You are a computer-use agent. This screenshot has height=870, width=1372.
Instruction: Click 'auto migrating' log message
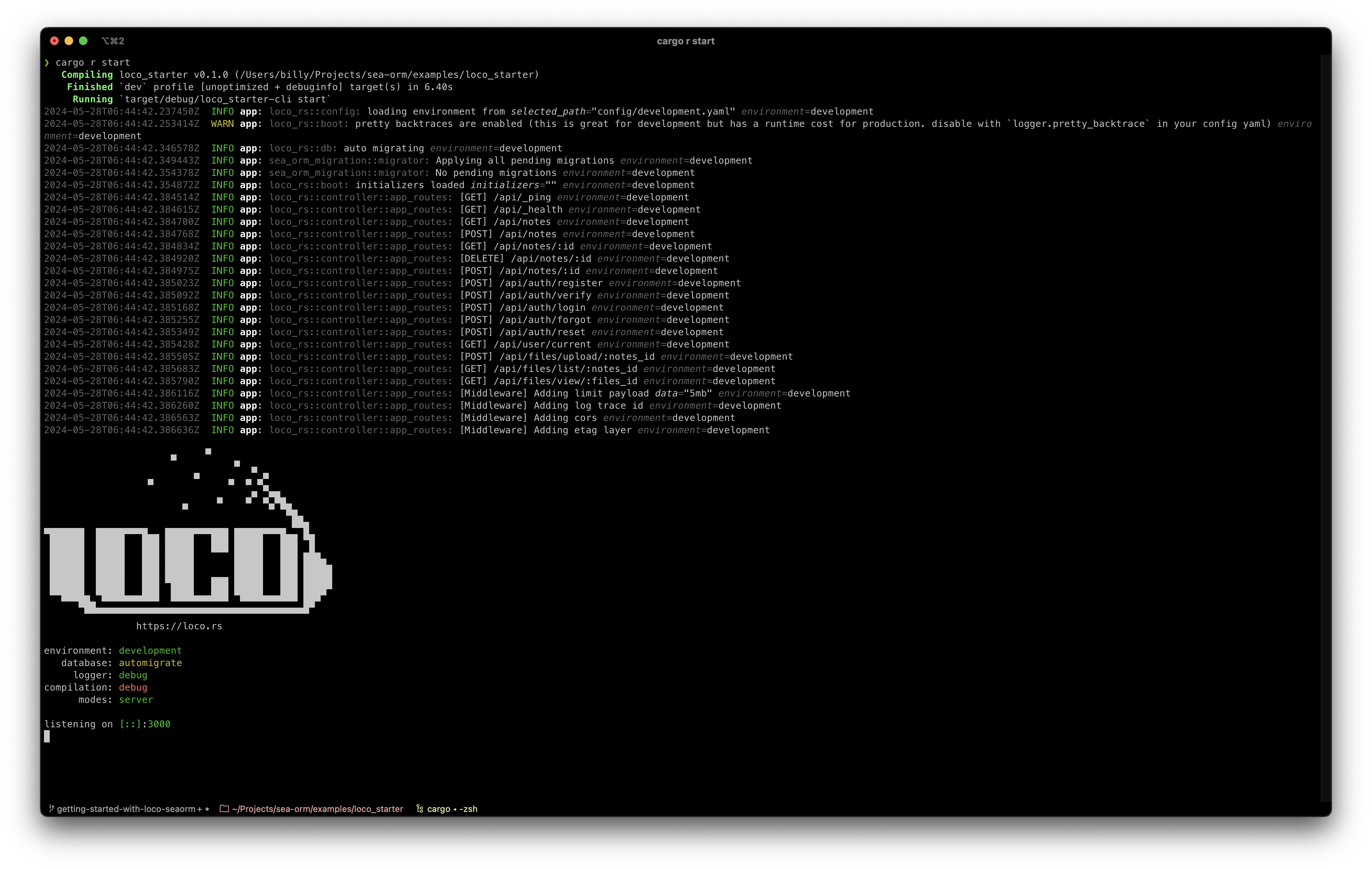pos(383,148)
